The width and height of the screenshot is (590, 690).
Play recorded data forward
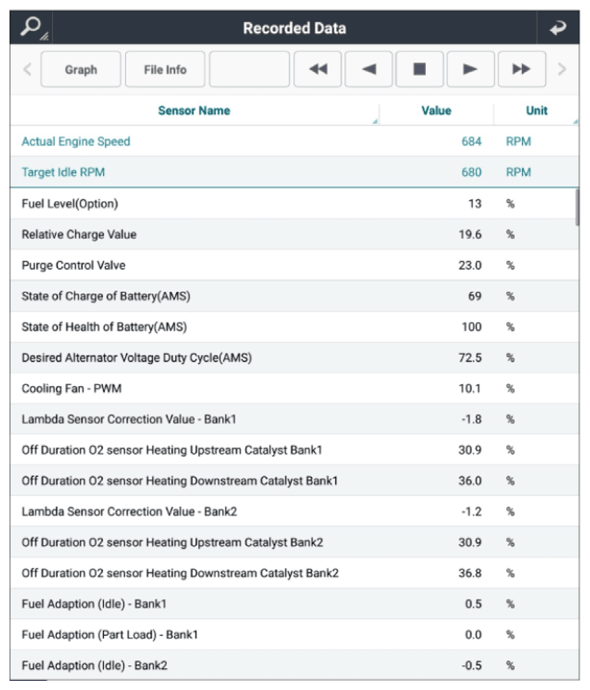[471, 69]
